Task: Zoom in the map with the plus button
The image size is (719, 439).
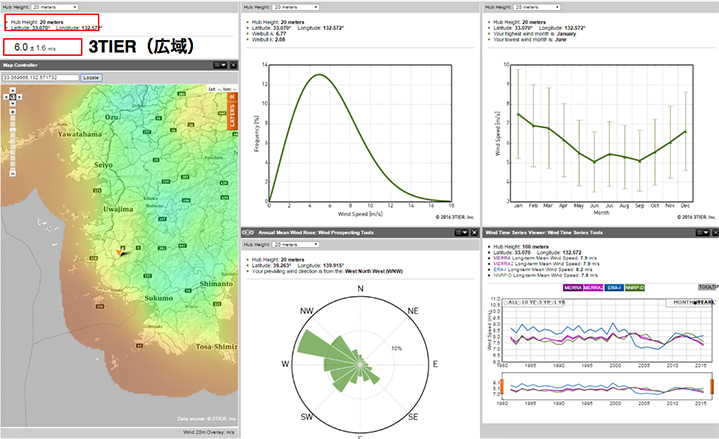Action: coord(13,112)
